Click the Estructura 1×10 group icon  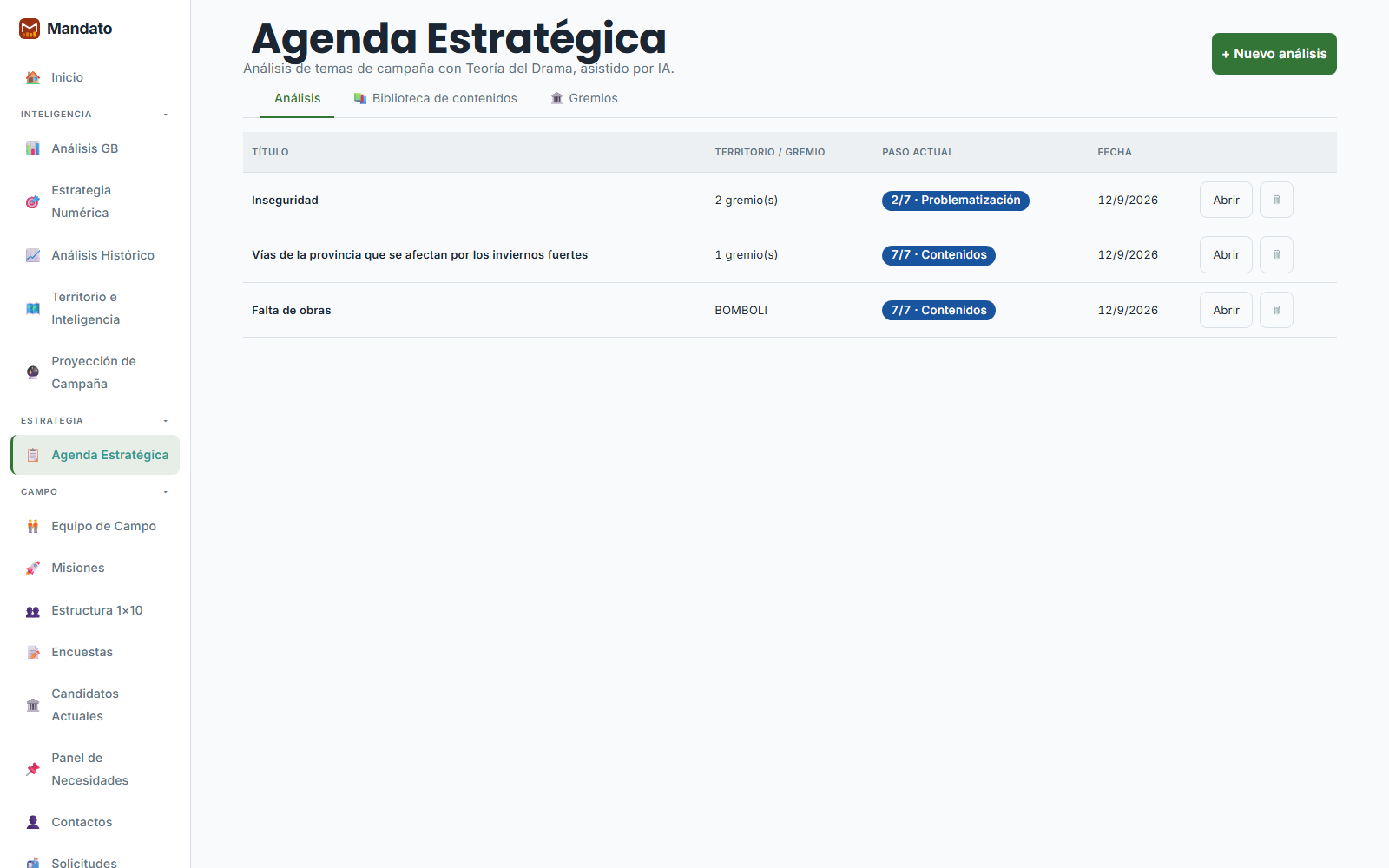tap(33, 611)
